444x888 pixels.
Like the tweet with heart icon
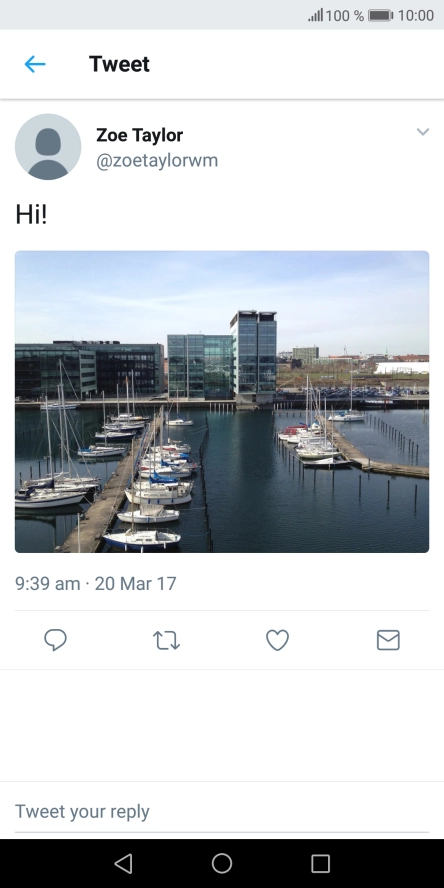[278, 640]
